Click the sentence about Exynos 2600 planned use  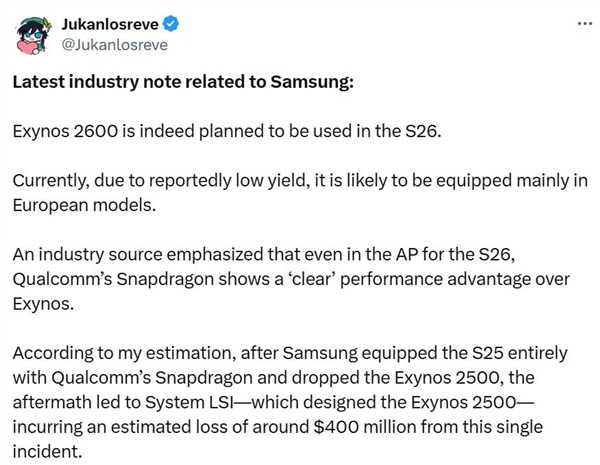click(x=227, y=131)
